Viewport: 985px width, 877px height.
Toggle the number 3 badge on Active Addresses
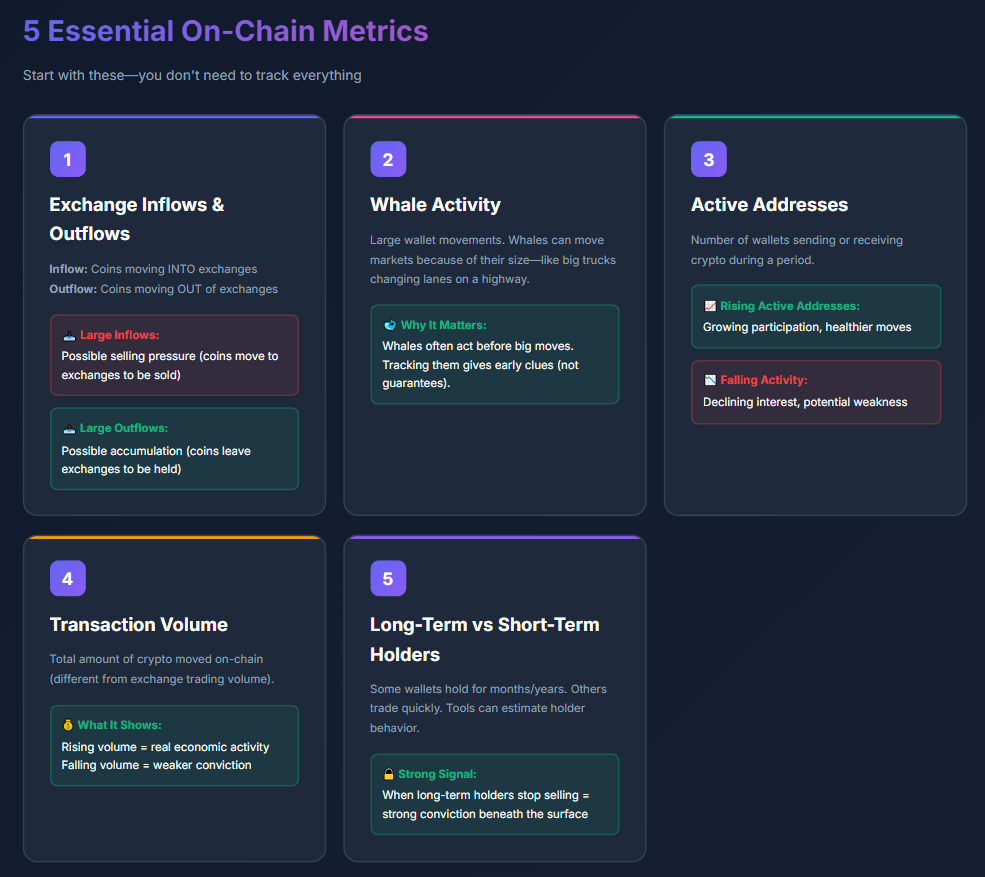tap(709, 159)
